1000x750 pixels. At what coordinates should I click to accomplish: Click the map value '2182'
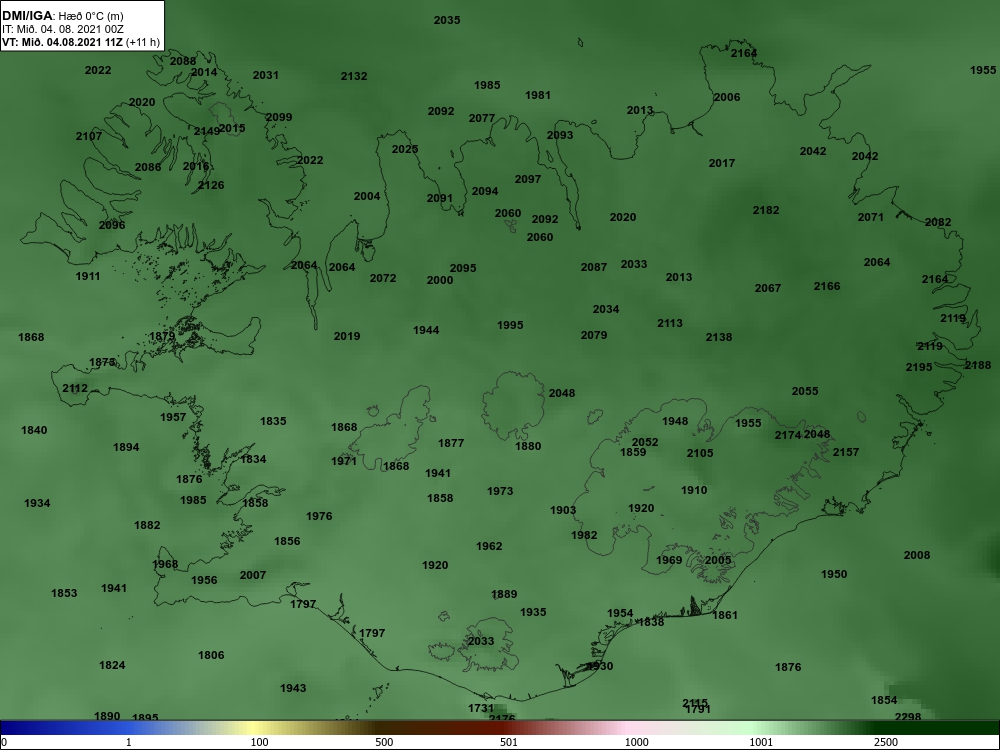coord(766,210)
